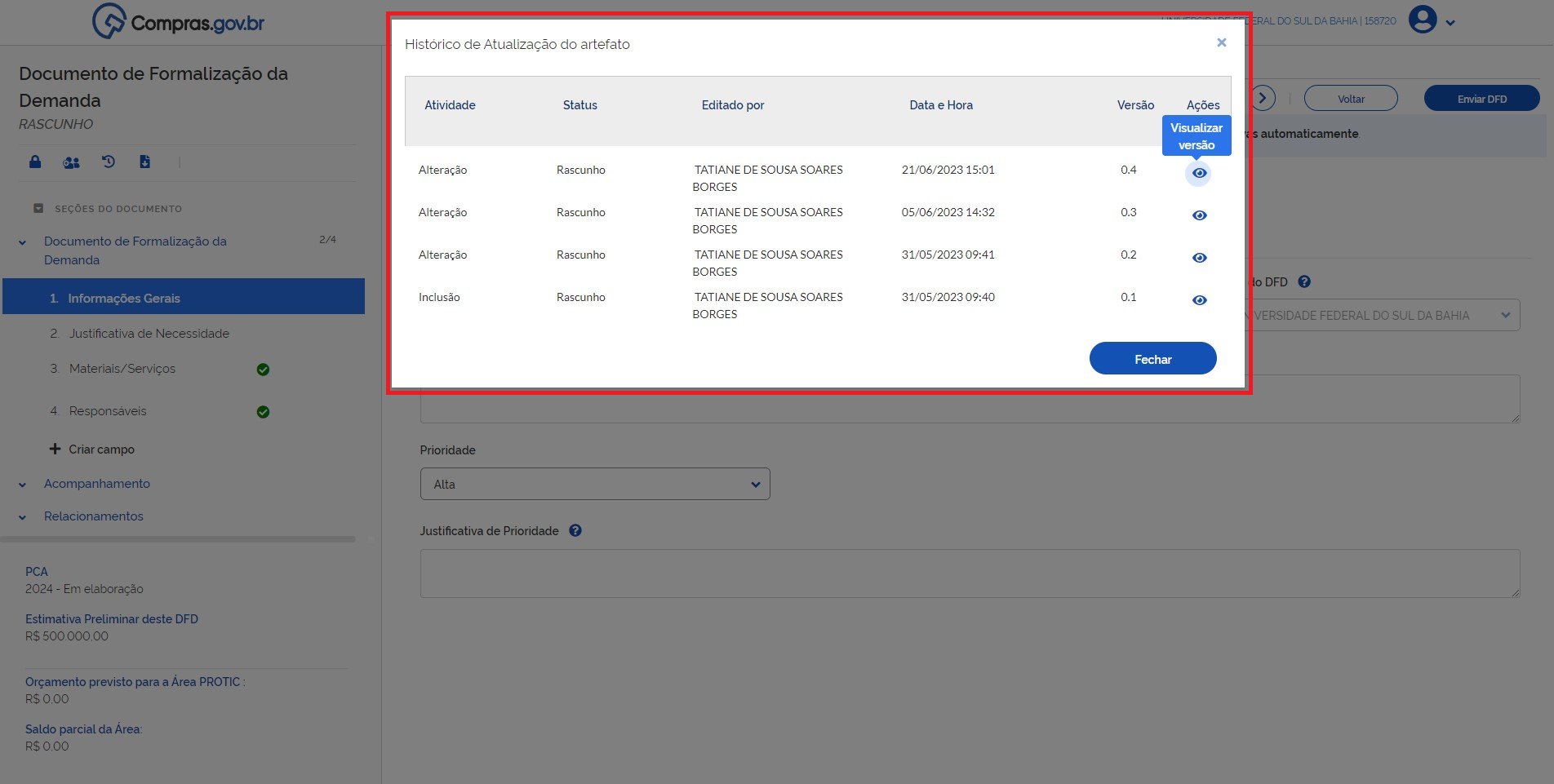Image resolution: width=1554 pixels, height=784 pixels.
Task: Click the document download icon
Action: pyautogui.click(x=144, y=162)
